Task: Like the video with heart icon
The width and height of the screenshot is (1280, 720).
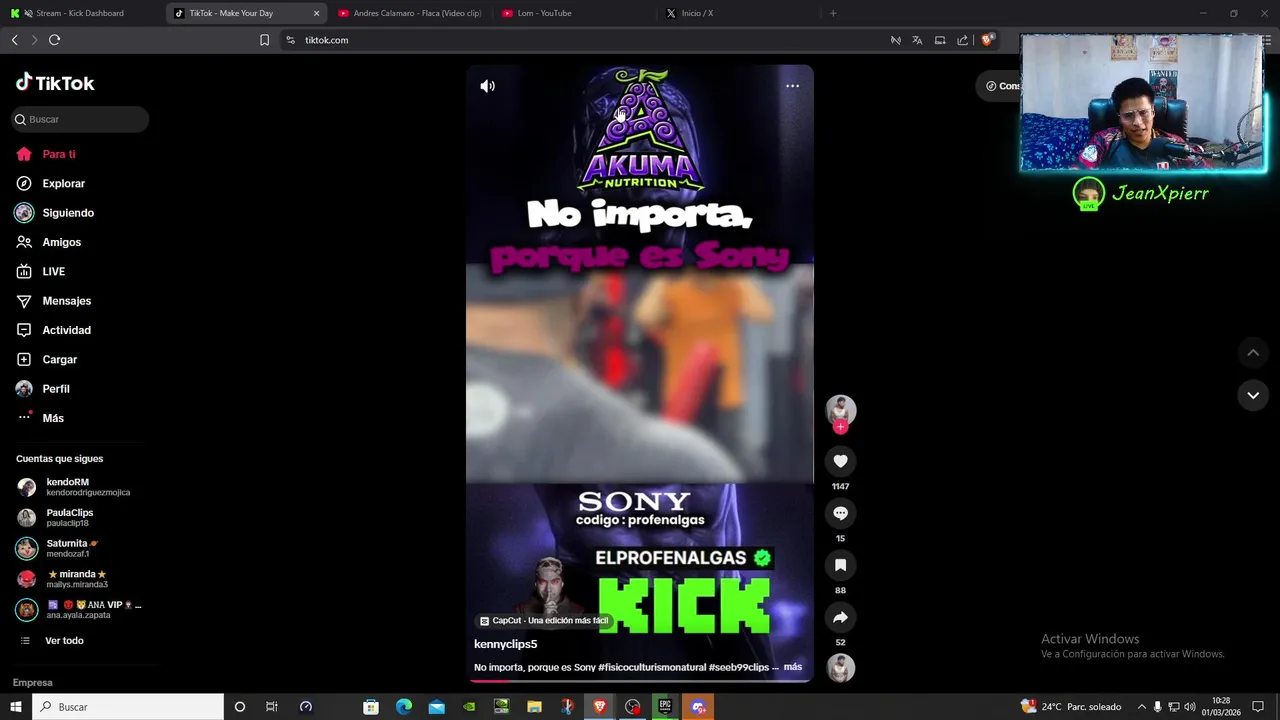Action: click(840, 461)
